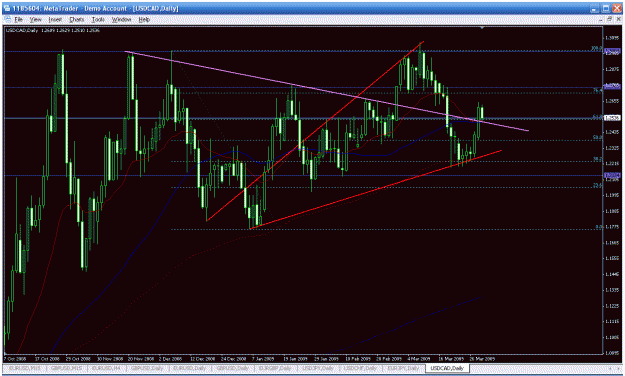The width and height of the screenshot is (625, 376).
Task: Click the 1.1775 price scale value
Action: click(613, 227)
